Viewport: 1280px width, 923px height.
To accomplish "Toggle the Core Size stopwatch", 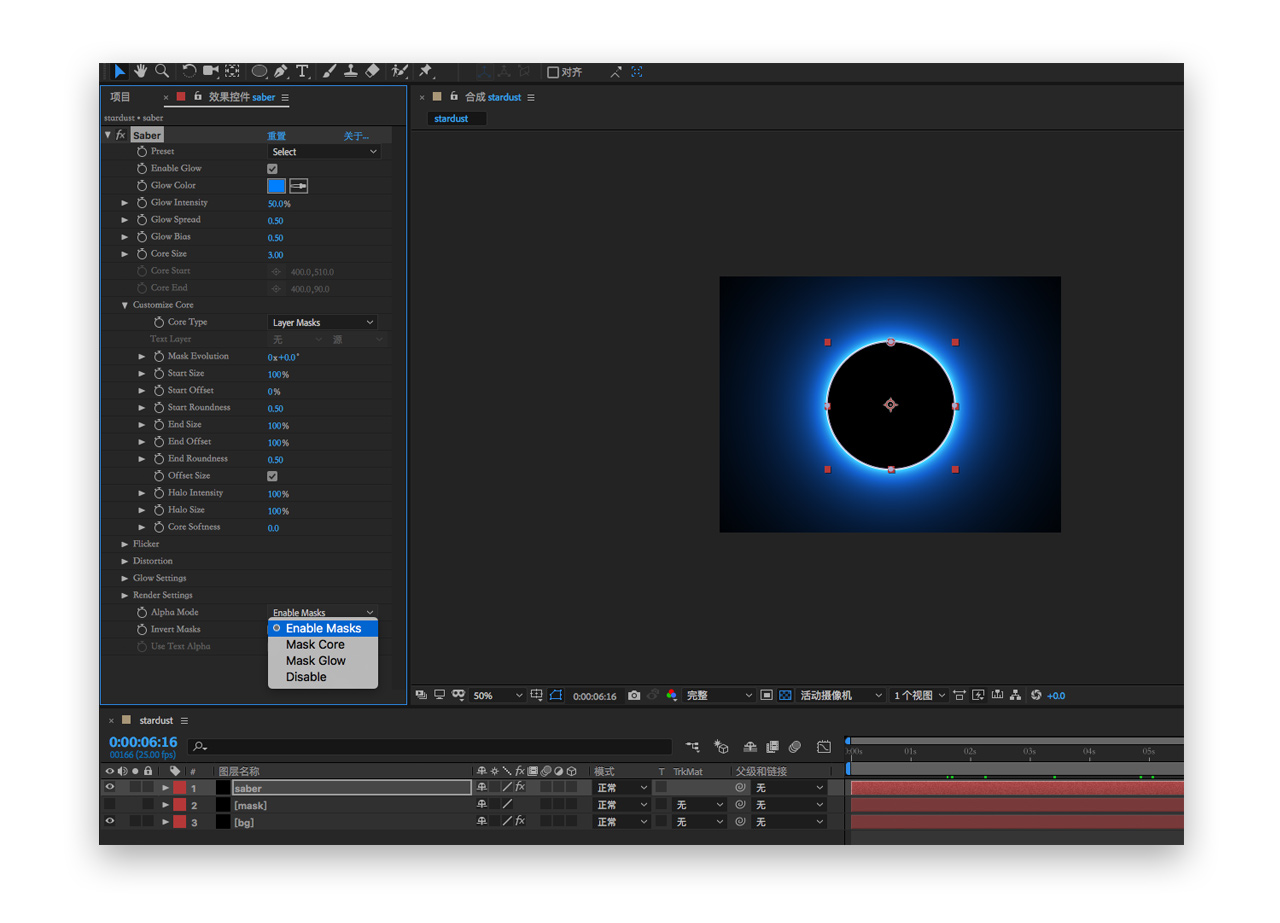I will [142, 254].
